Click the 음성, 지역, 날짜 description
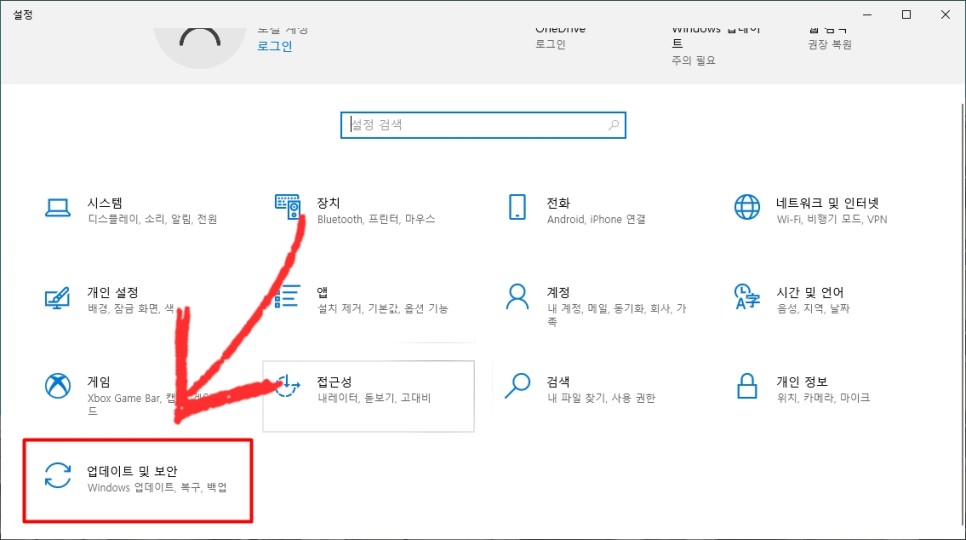Image resolution: width=966 pixels, height=540 pixels. 813,308
